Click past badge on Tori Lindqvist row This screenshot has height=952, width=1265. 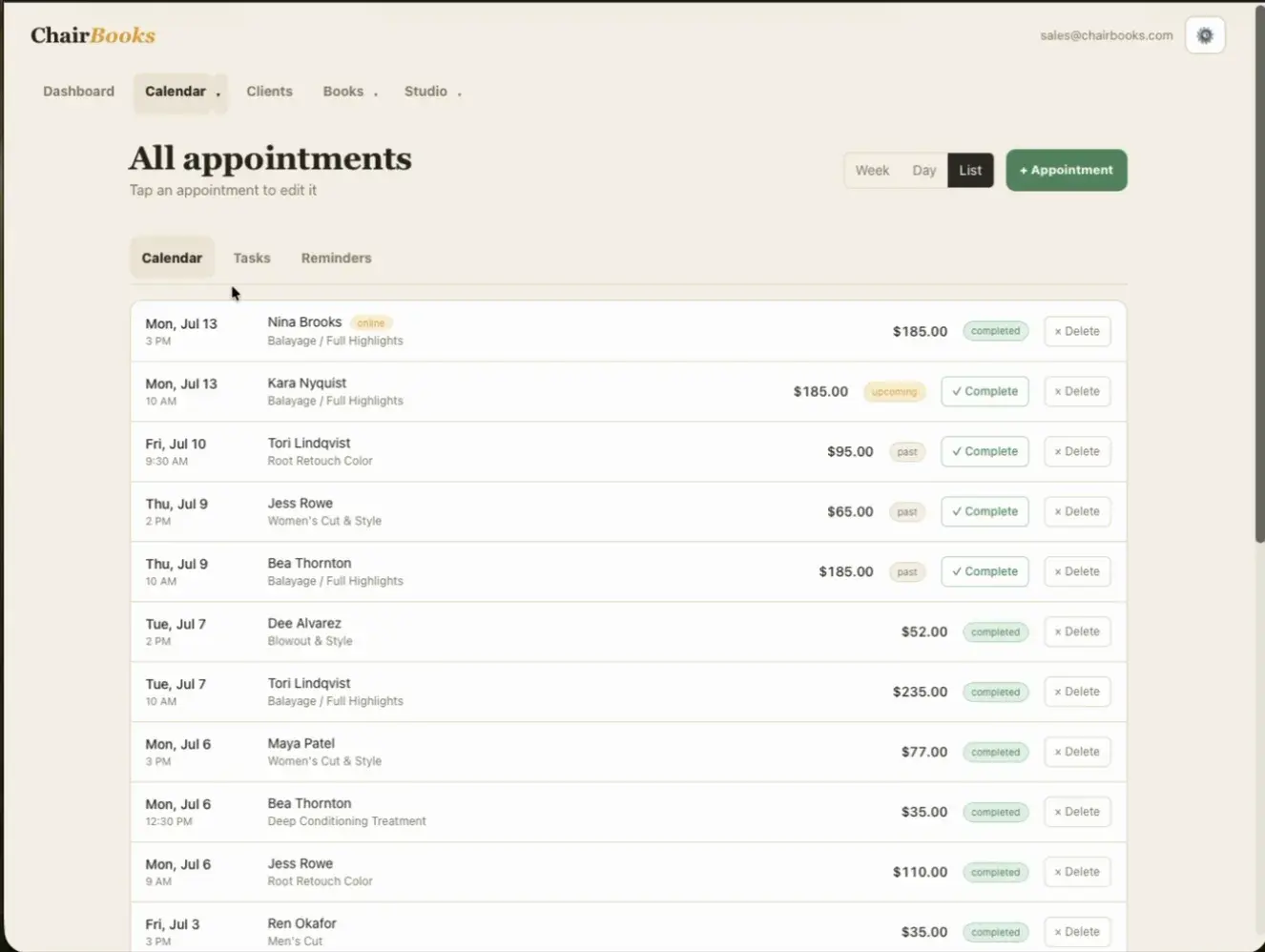coord(907,452)
